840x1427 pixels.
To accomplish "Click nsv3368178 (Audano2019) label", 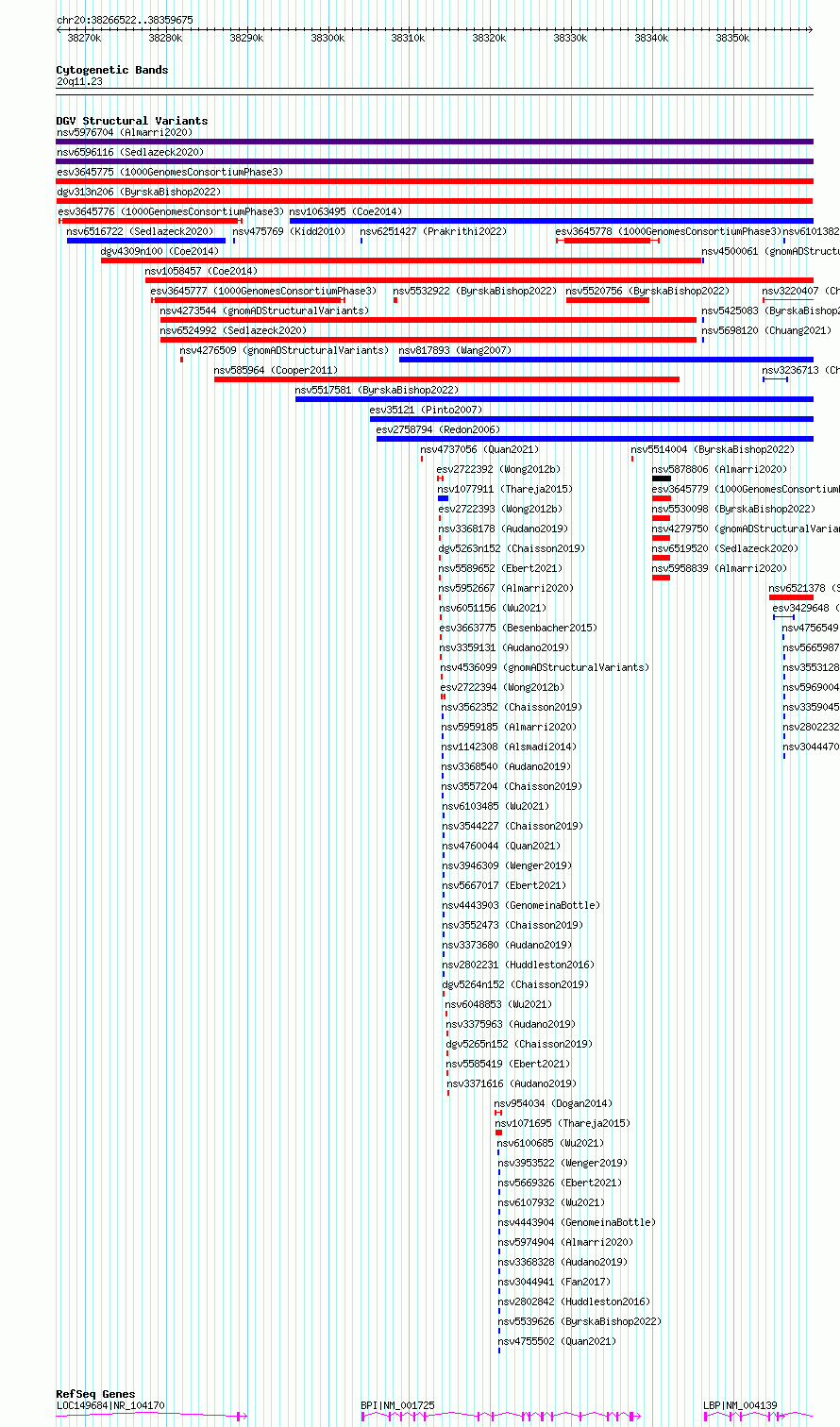I will pyautogui.click(x=503, y=529).
